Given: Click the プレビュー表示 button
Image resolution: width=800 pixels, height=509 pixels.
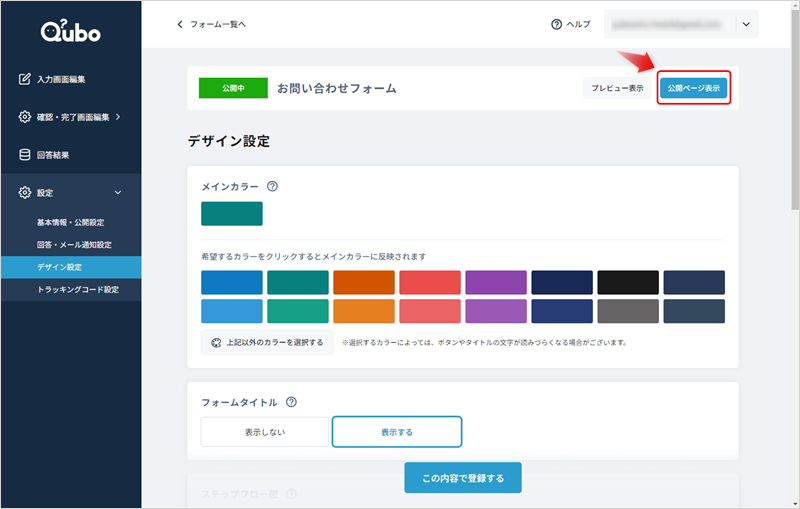Looking at the screenshot, I should [617, 88].
